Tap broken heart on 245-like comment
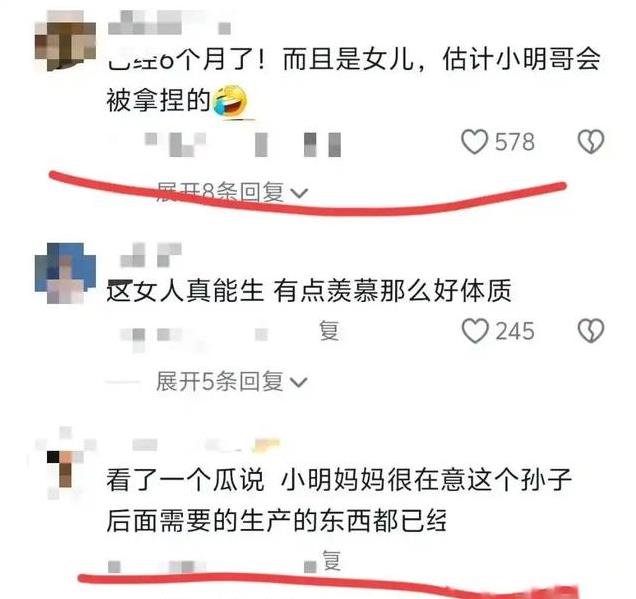This screenshot has width=636, height=599. 591,331
